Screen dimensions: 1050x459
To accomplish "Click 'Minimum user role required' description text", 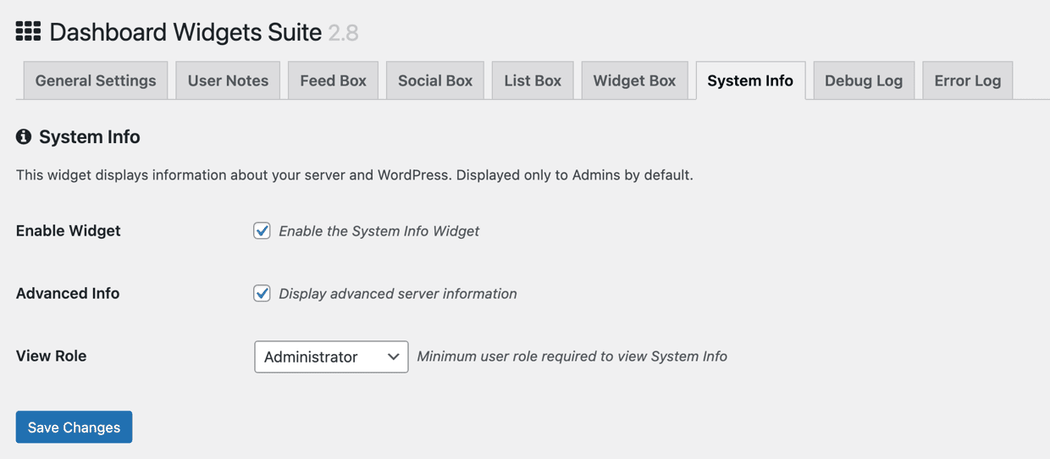I will 572,356.
